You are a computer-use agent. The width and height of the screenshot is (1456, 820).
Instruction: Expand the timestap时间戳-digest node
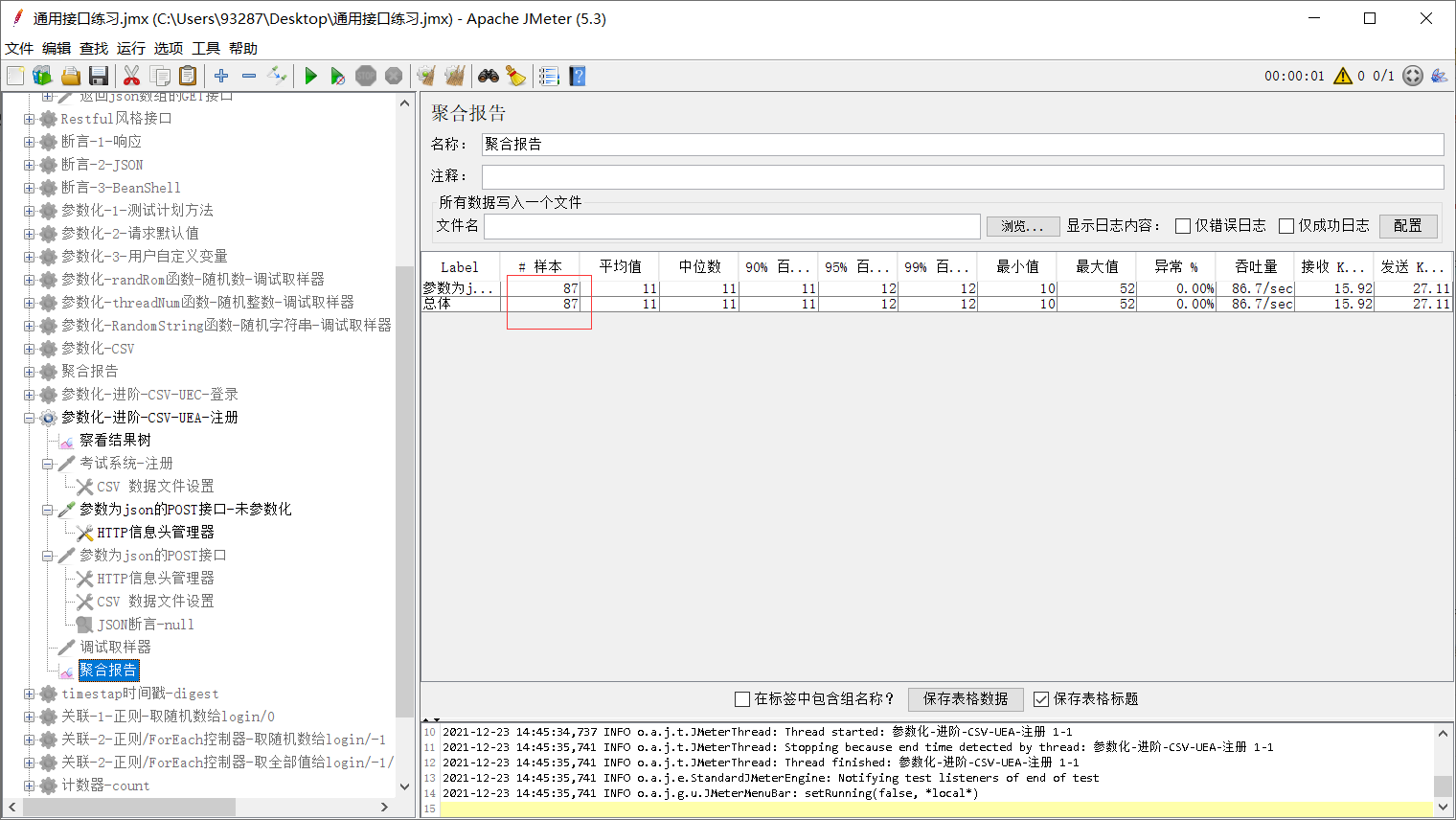(29, 694)
